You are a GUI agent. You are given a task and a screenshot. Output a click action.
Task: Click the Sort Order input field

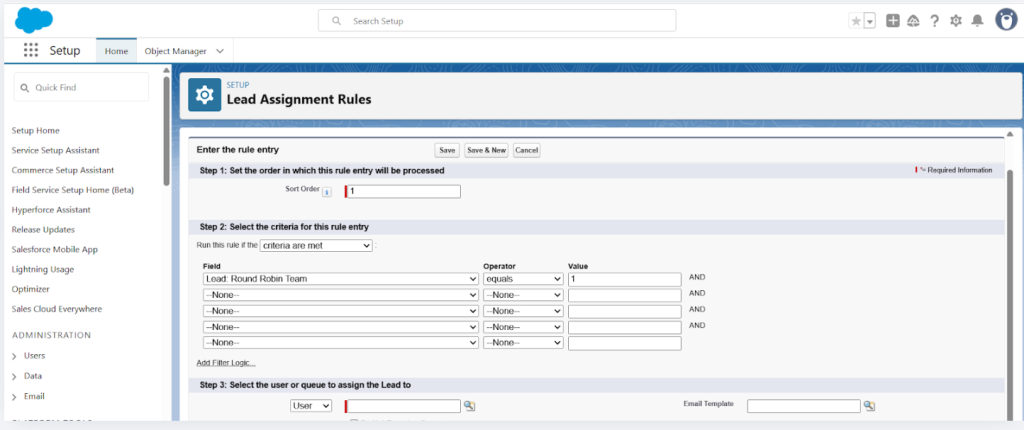tap(404, 191)
